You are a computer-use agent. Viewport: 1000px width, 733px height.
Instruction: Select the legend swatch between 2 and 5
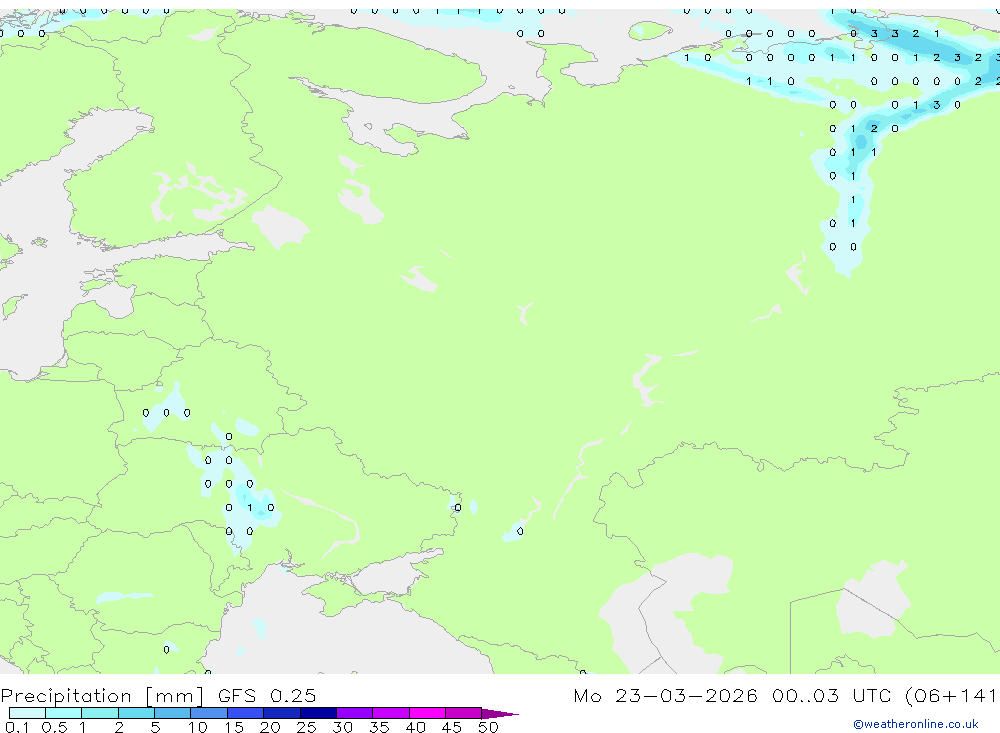pyautogui.click(x=136, y=713)
